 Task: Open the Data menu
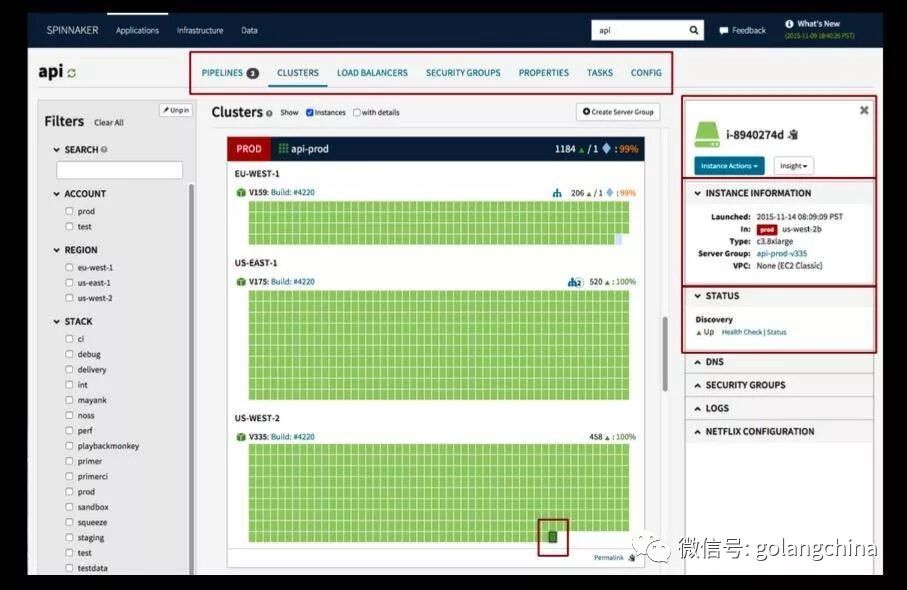[249, 30]
